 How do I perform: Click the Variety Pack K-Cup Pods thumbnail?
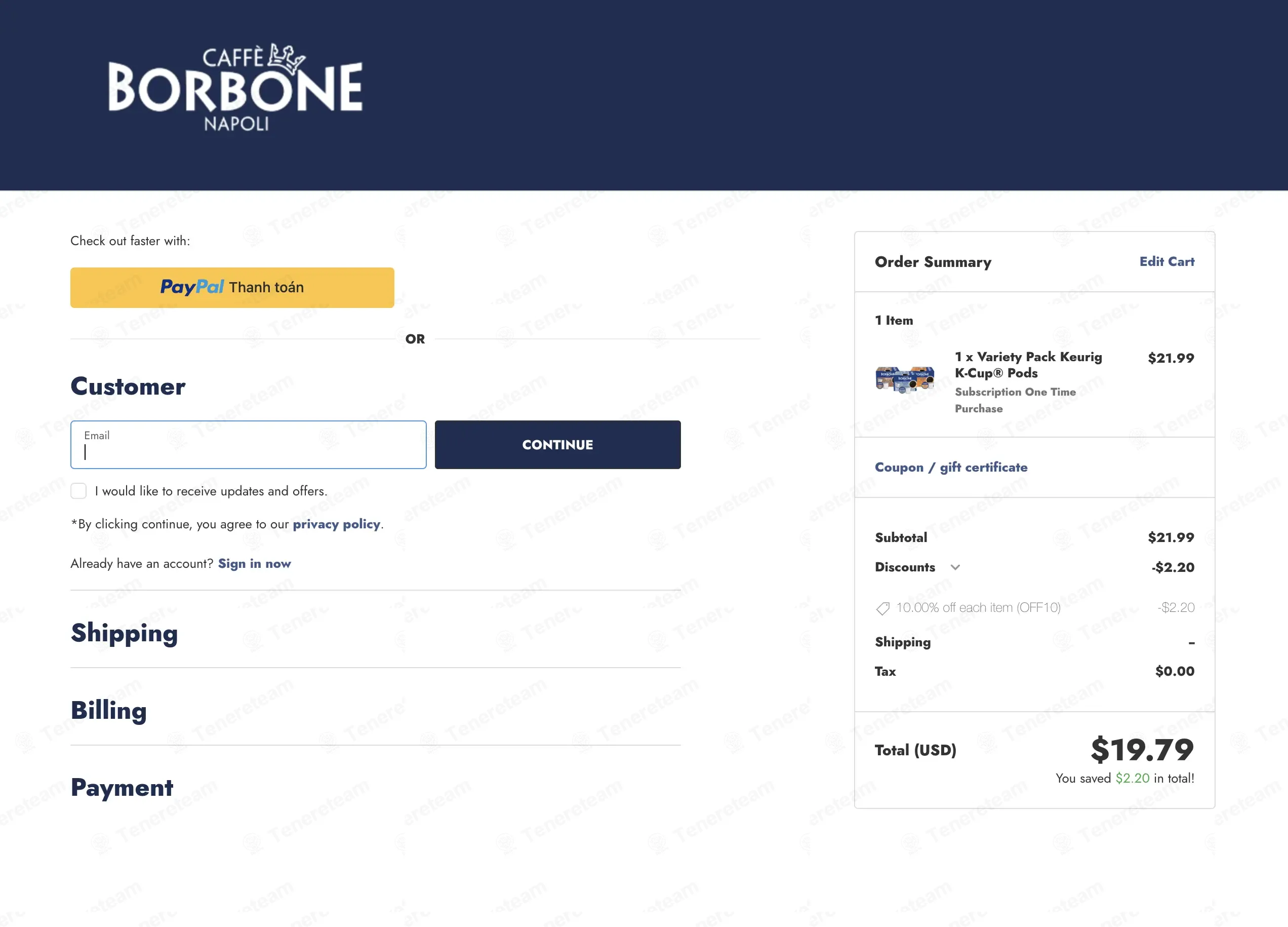(x=905, y=380)
